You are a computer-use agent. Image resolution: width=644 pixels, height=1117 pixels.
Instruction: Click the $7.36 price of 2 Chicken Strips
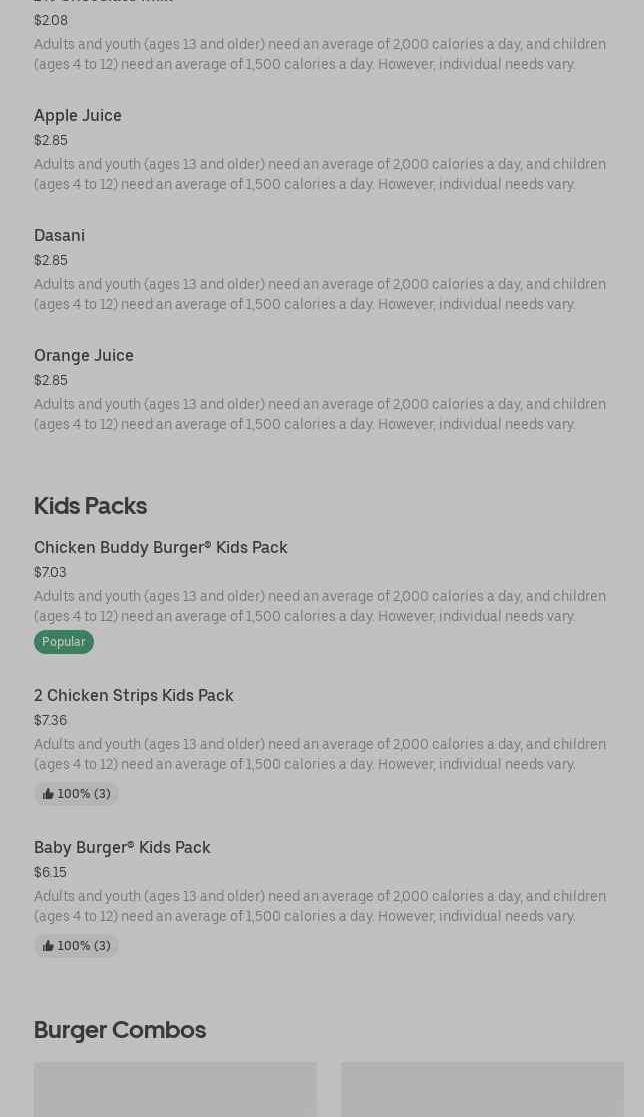pyautogui.click(x=50, y=721)
